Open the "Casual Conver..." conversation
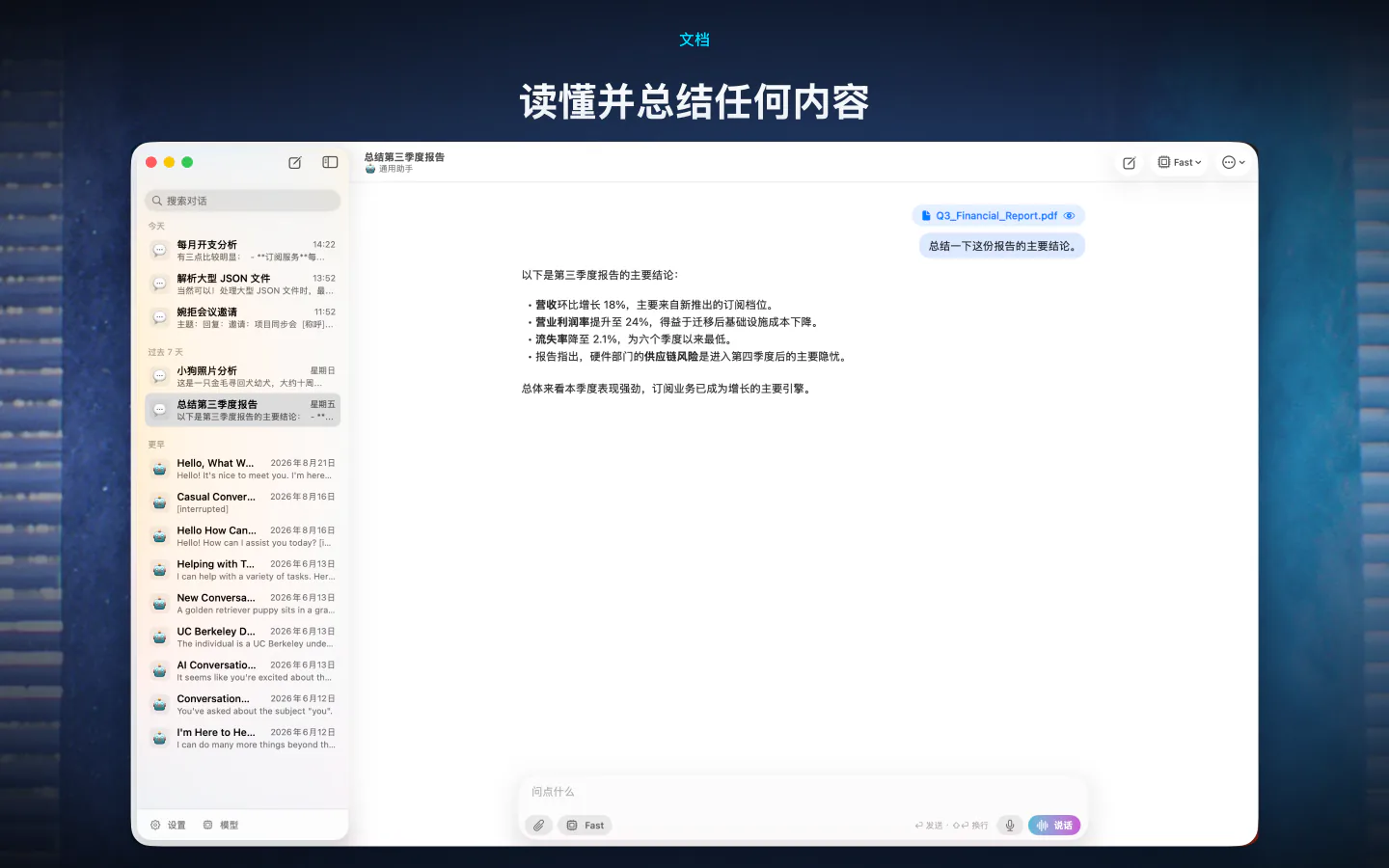 (x=242, y=502)
